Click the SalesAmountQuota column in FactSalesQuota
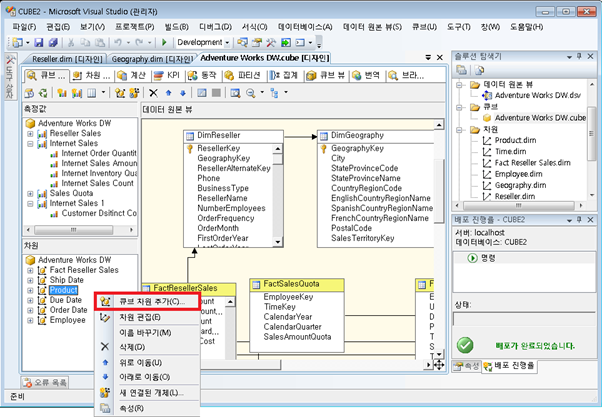 (x=297, y=337)
